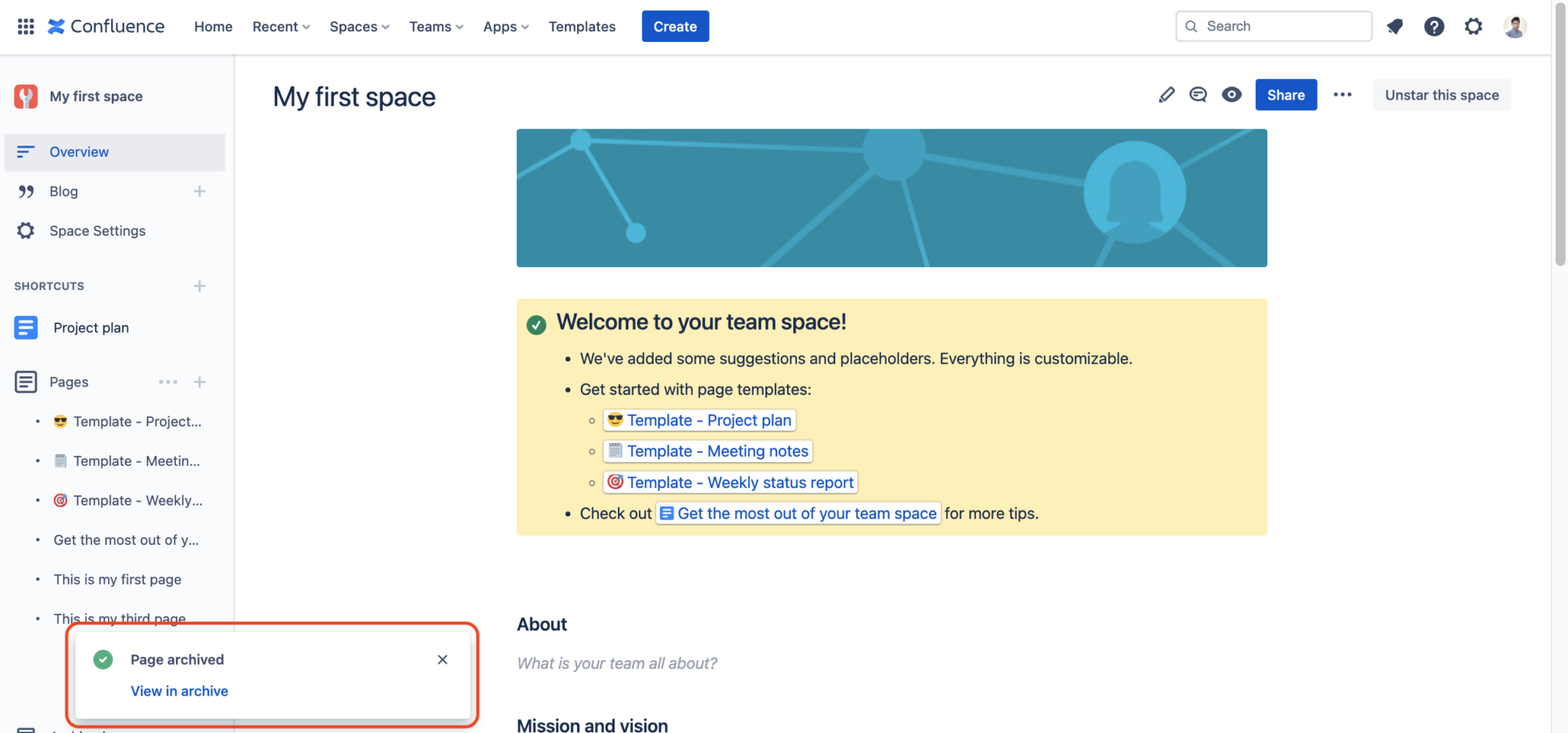The height and width of the screenshot is (733, 1568).
Task: Open the app switcher grid icon
Action: coord(25,25)
